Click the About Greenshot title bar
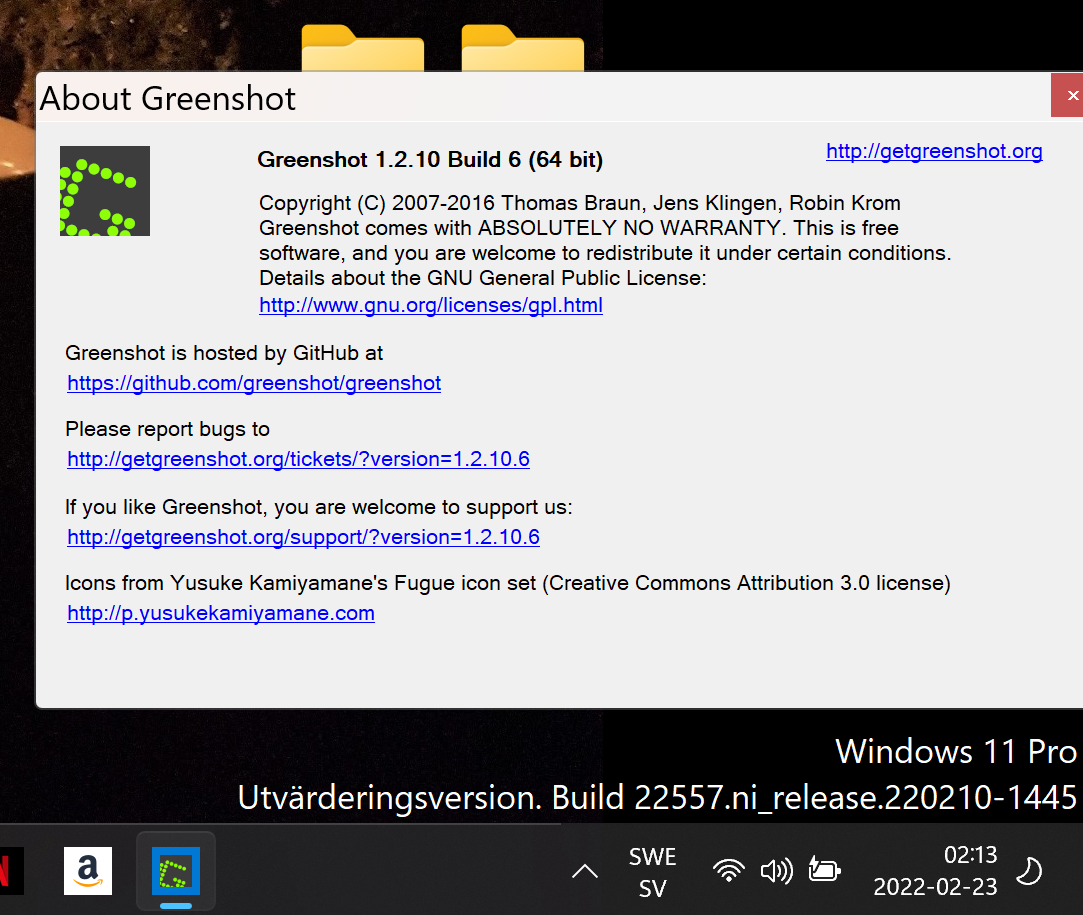 (167, 98)
